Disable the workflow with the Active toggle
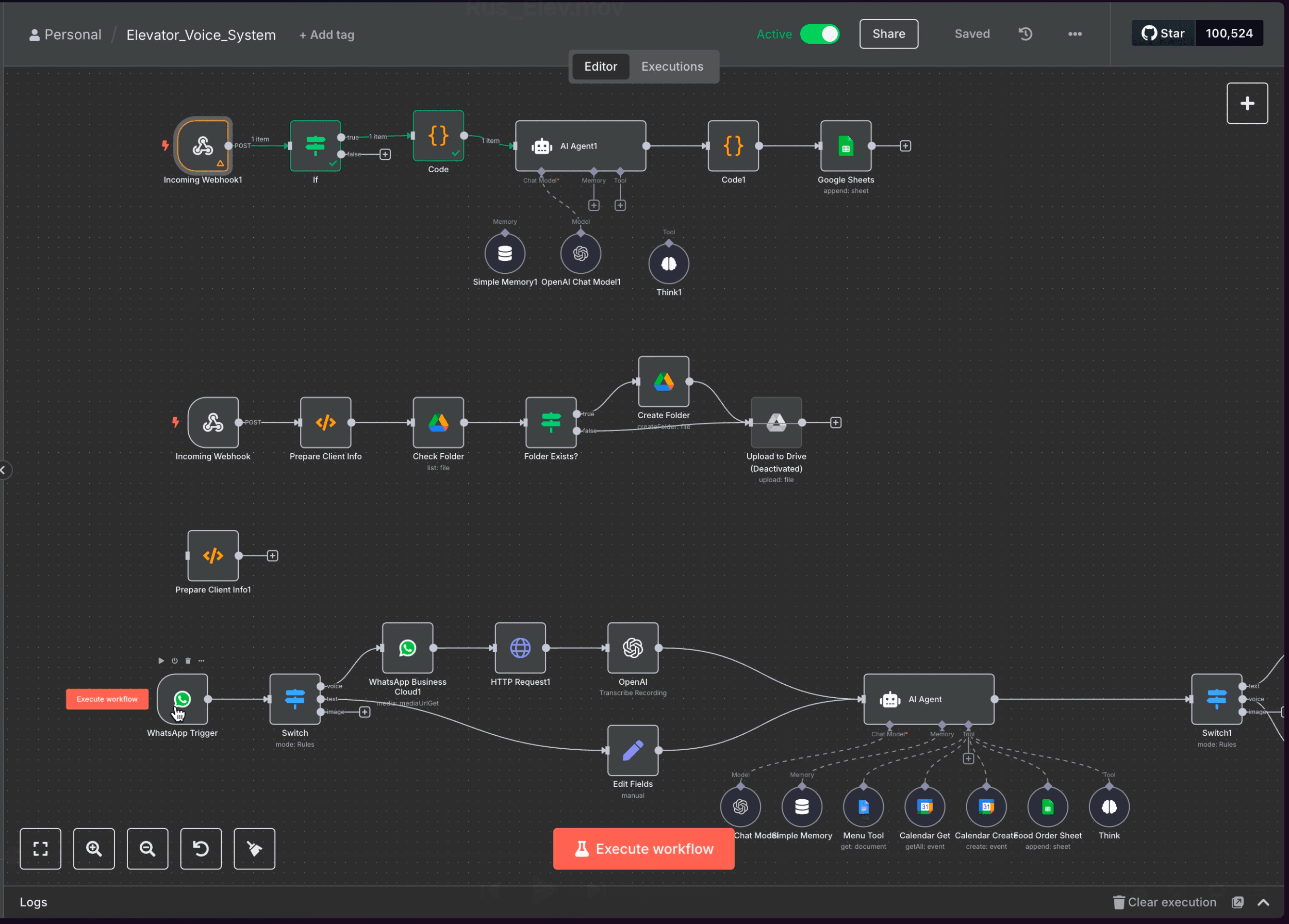The width and height of the screenshot is (1289, 924). click(820, 34)
